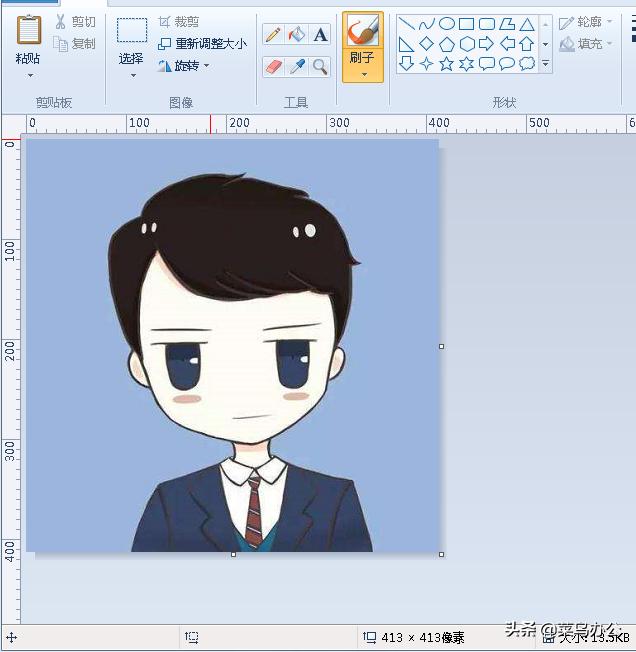Click the Cut (剪切) scissors button
This screenshot has width=636, height=652.
(75, 22)
